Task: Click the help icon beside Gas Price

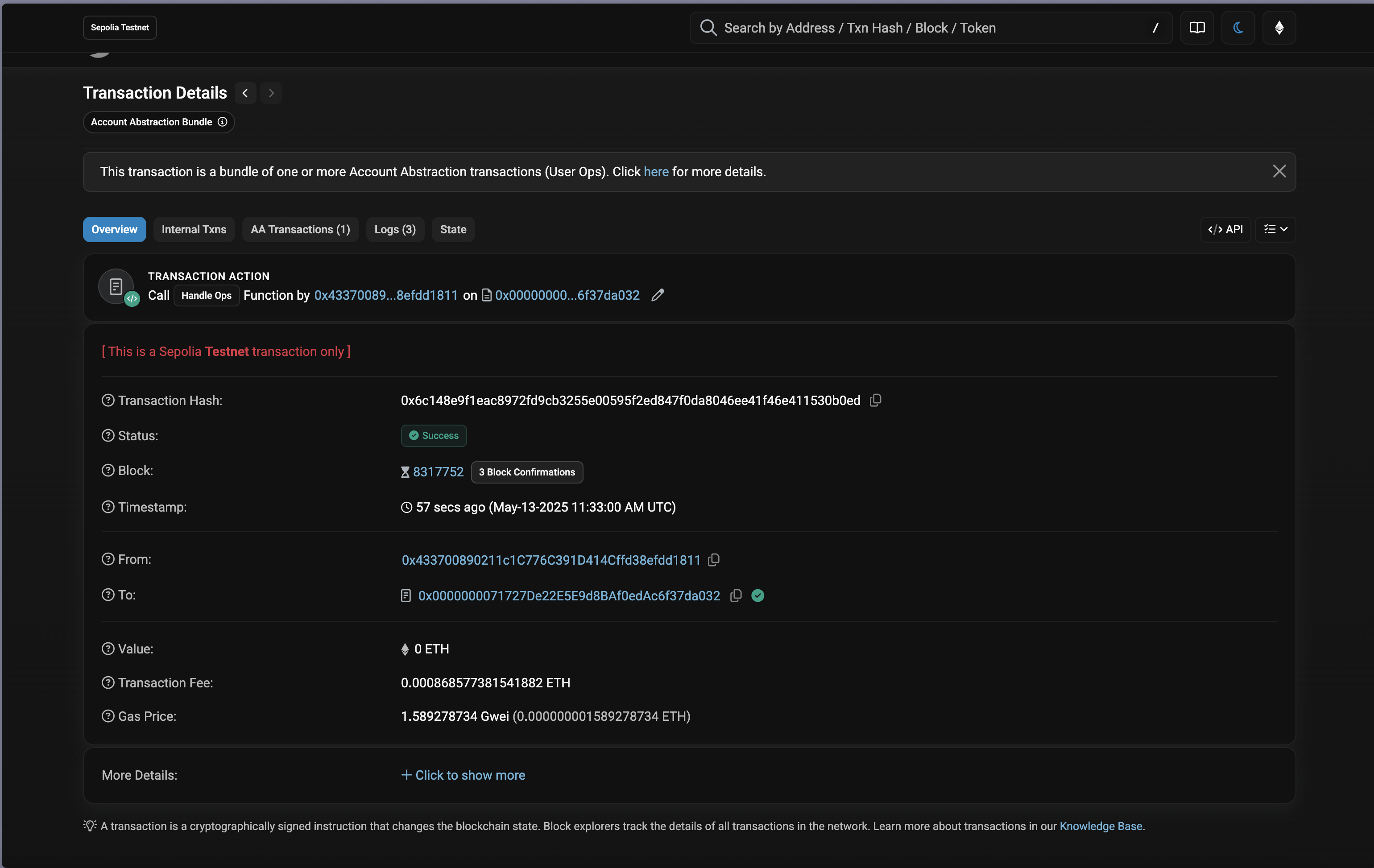Action: [x=108, y=716]
